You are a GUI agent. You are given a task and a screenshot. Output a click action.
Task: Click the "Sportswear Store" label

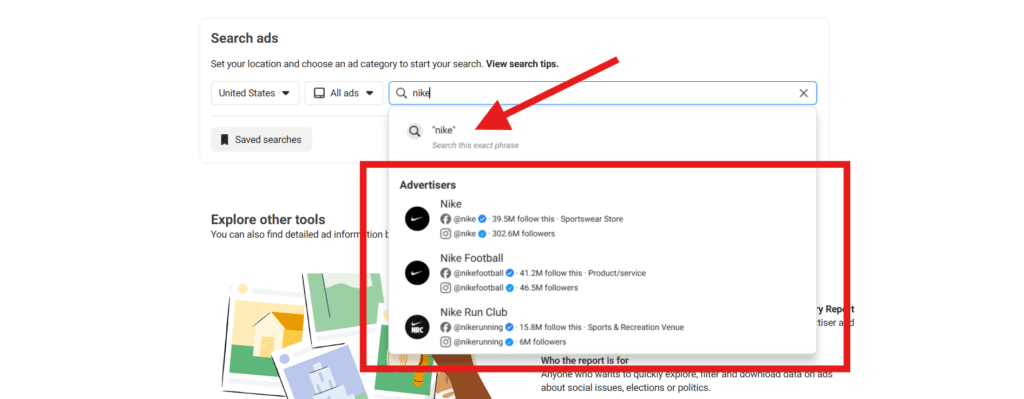coord(592,219)
